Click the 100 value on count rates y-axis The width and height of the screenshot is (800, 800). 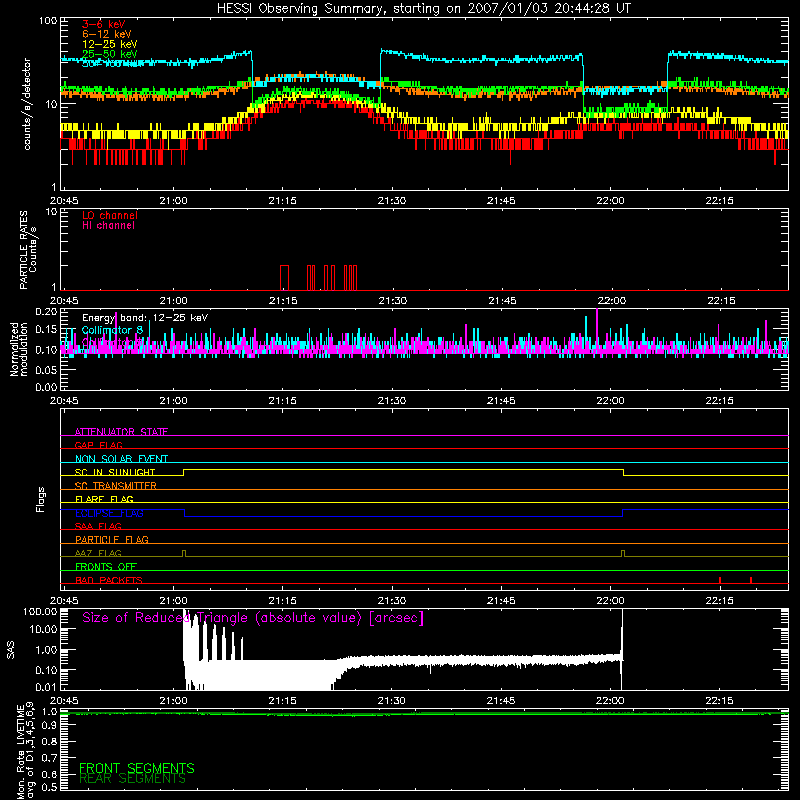tap(47, 21)
